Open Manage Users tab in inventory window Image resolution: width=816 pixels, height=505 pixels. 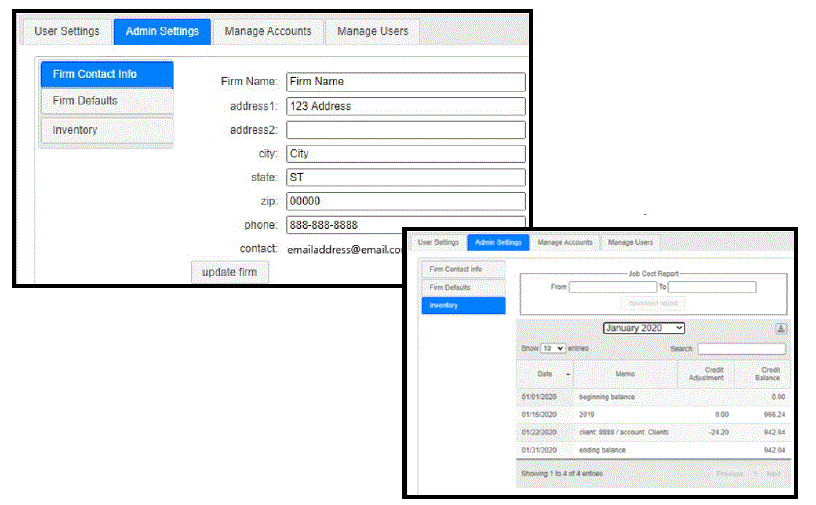point(630,243)
